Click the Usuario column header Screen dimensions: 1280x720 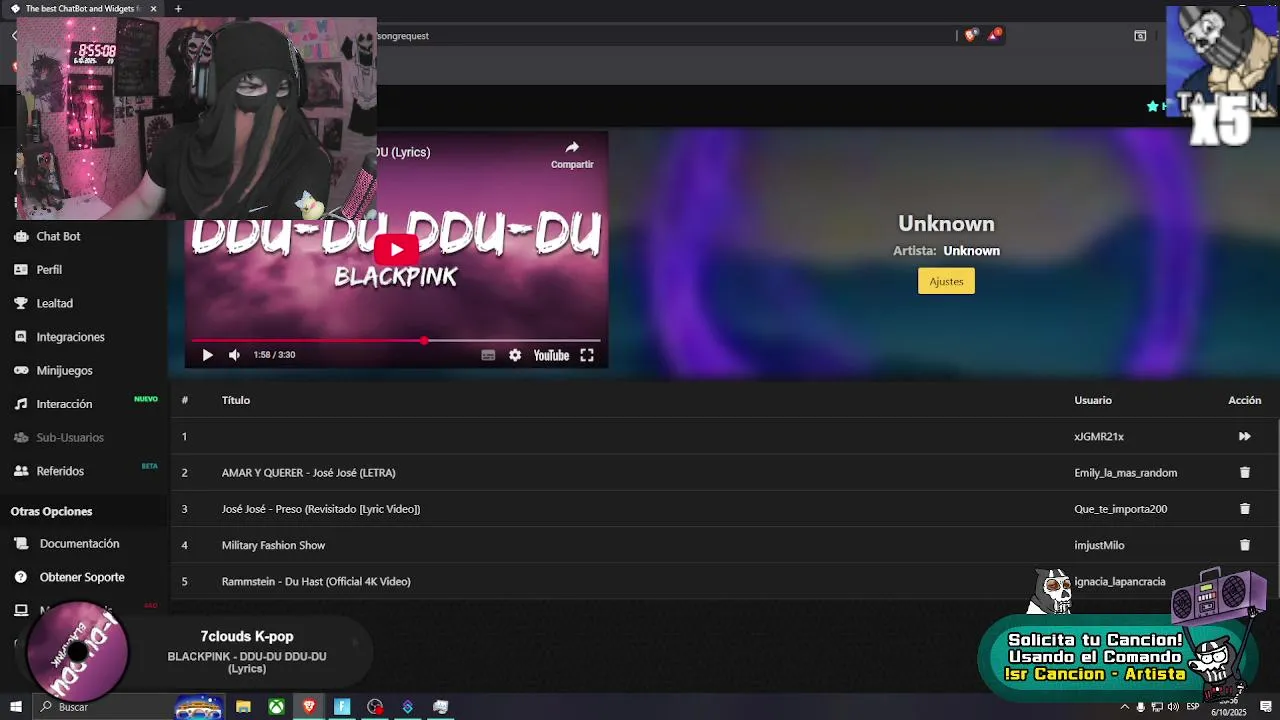click(1093, 400)
